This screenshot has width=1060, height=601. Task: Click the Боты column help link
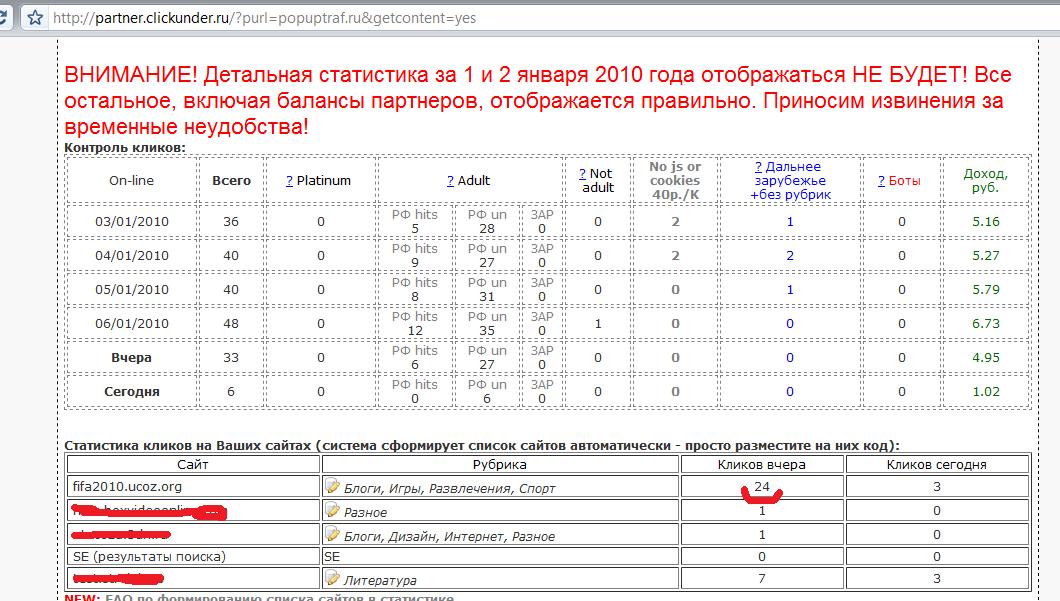coord(881,181)
